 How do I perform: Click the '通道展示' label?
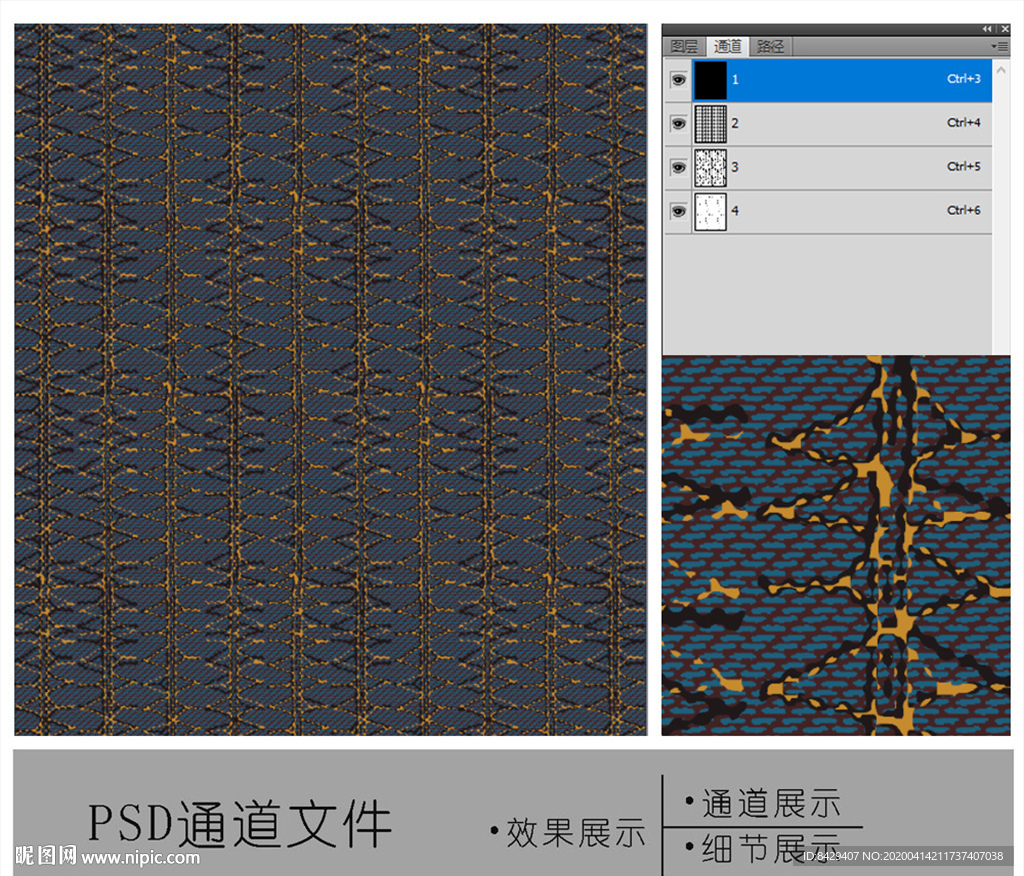[x=771, y=803]
